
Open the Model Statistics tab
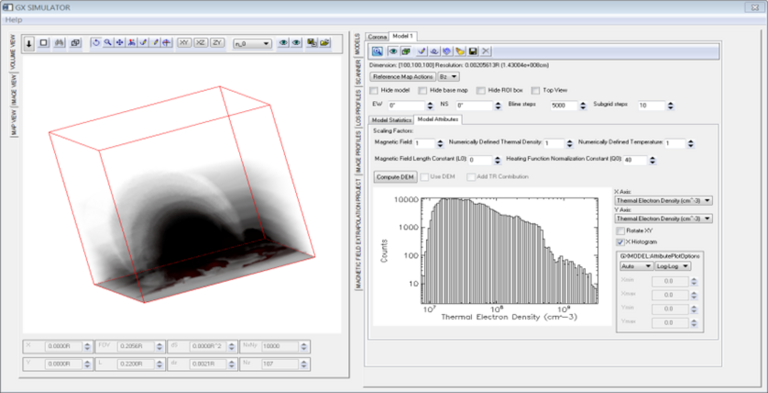click(x=391, y=120)
